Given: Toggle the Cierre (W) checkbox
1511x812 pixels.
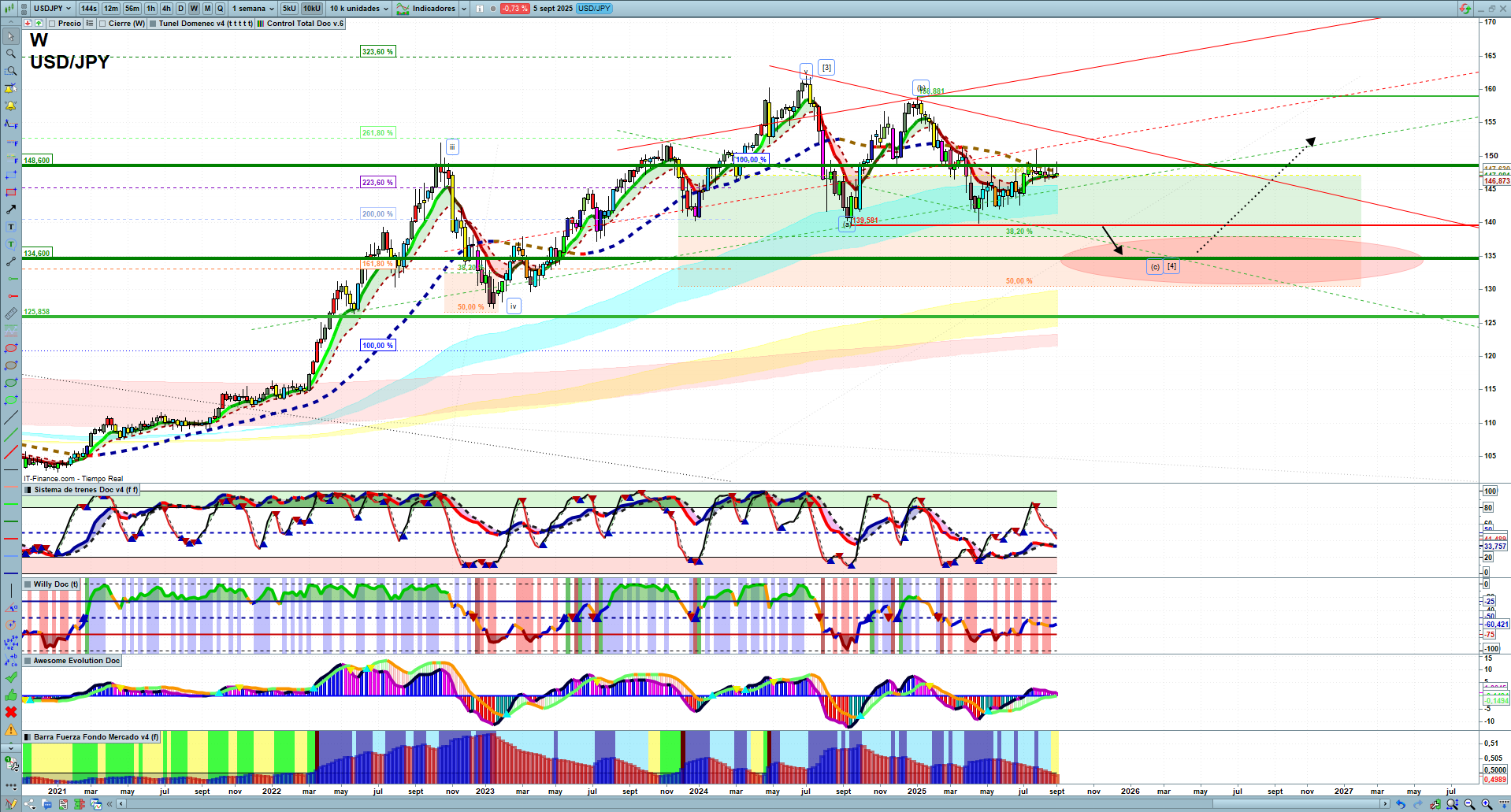Looking at the screenshot, I should (102, 24).
